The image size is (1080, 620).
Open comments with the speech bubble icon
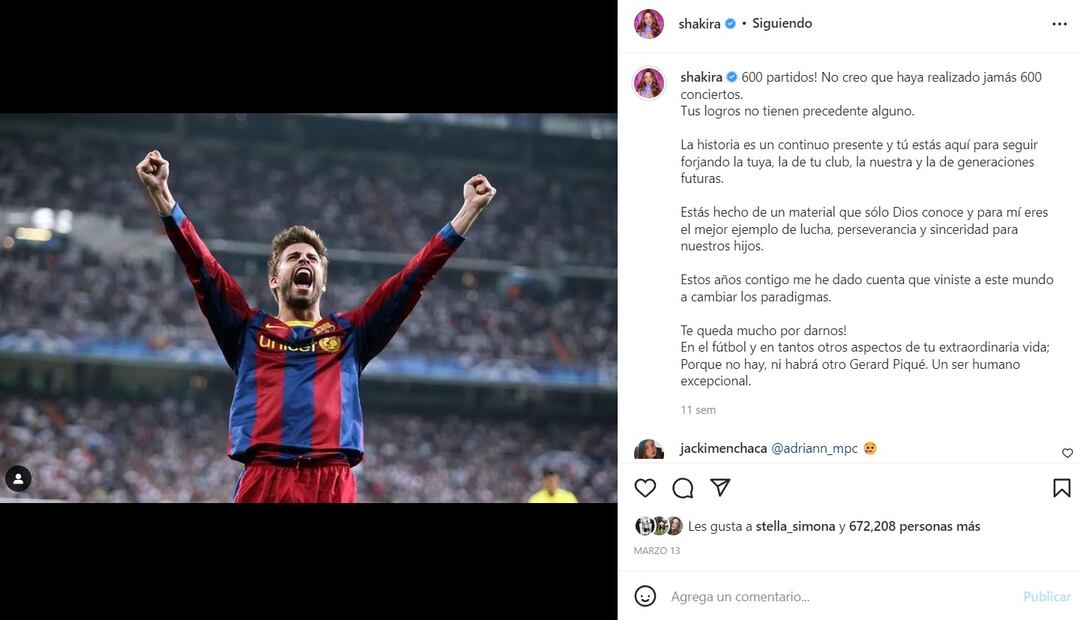point(683,488)
